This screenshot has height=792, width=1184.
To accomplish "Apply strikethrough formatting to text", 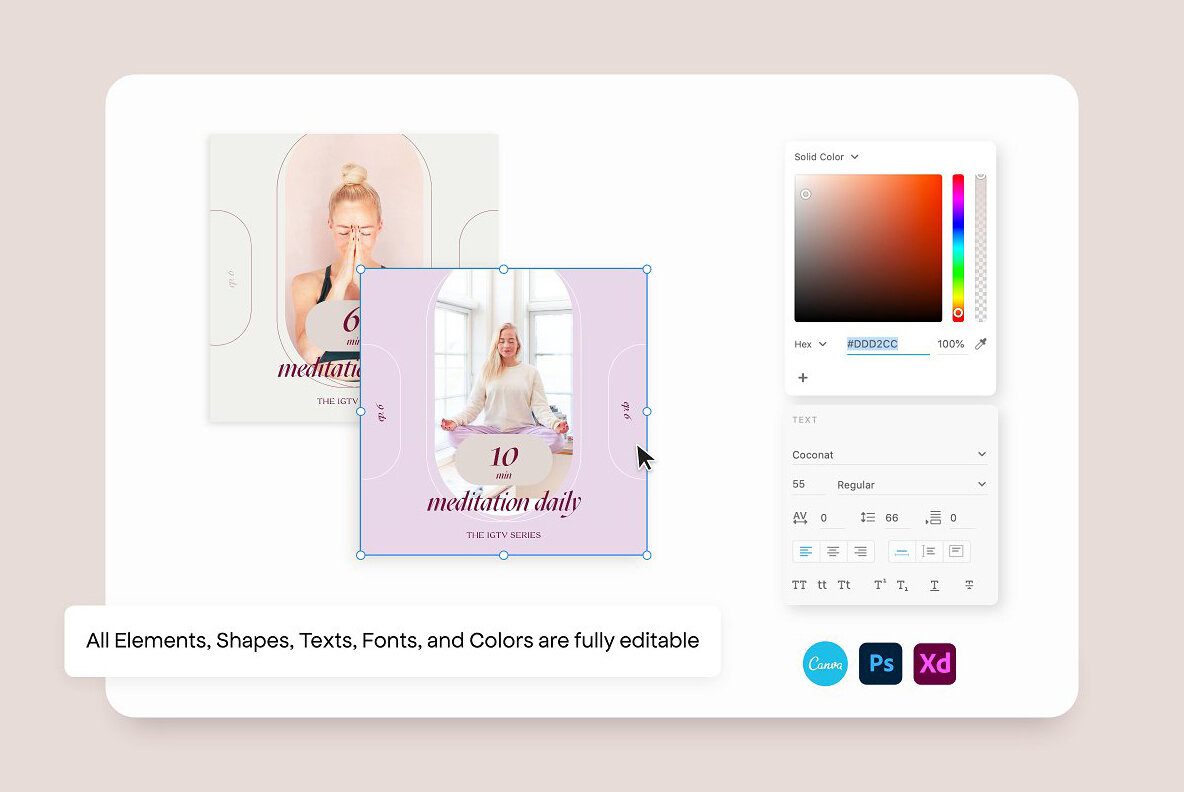I will coord(969,585).
